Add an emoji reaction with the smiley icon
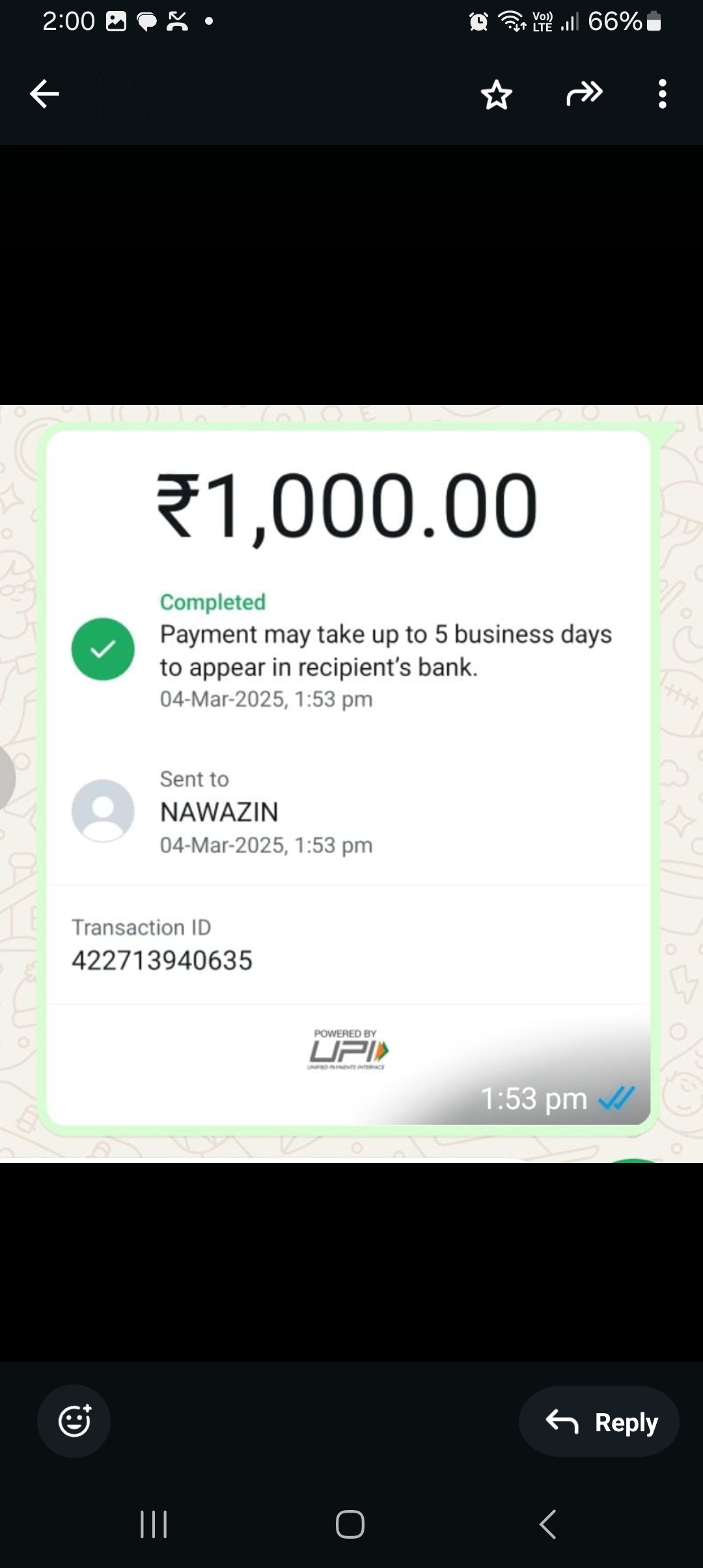The image size is (703, 1568). tap(74, 1421)
